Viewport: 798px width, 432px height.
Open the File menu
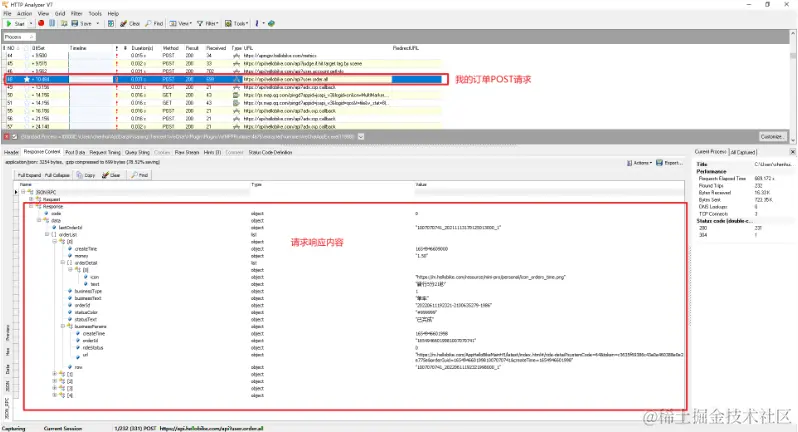point(7,14)
